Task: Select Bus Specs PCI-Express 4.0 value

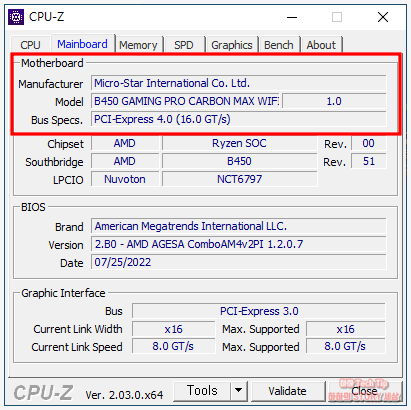Action: tap(239, 119)
